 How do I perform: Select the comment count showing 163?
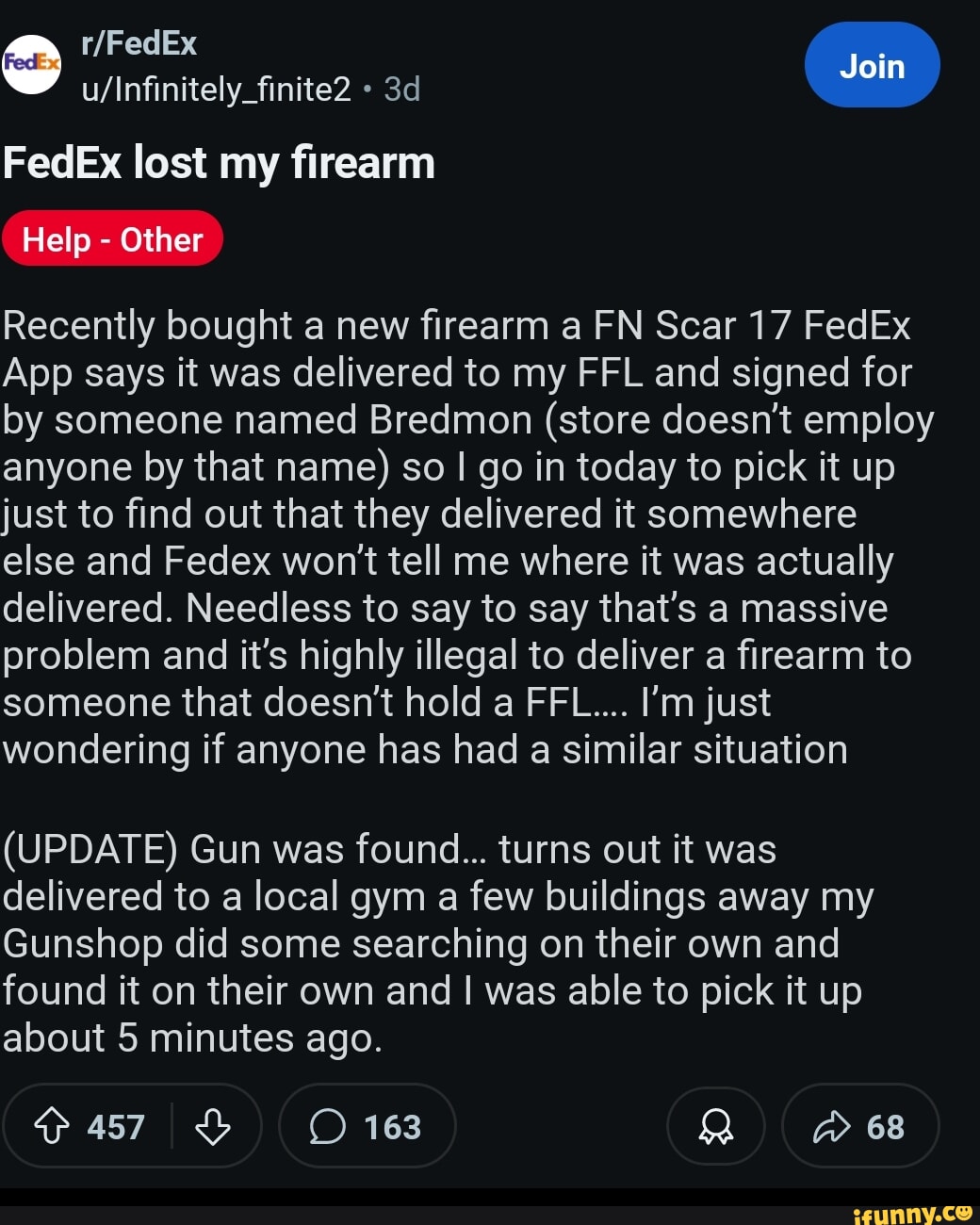coord(396,1126)
